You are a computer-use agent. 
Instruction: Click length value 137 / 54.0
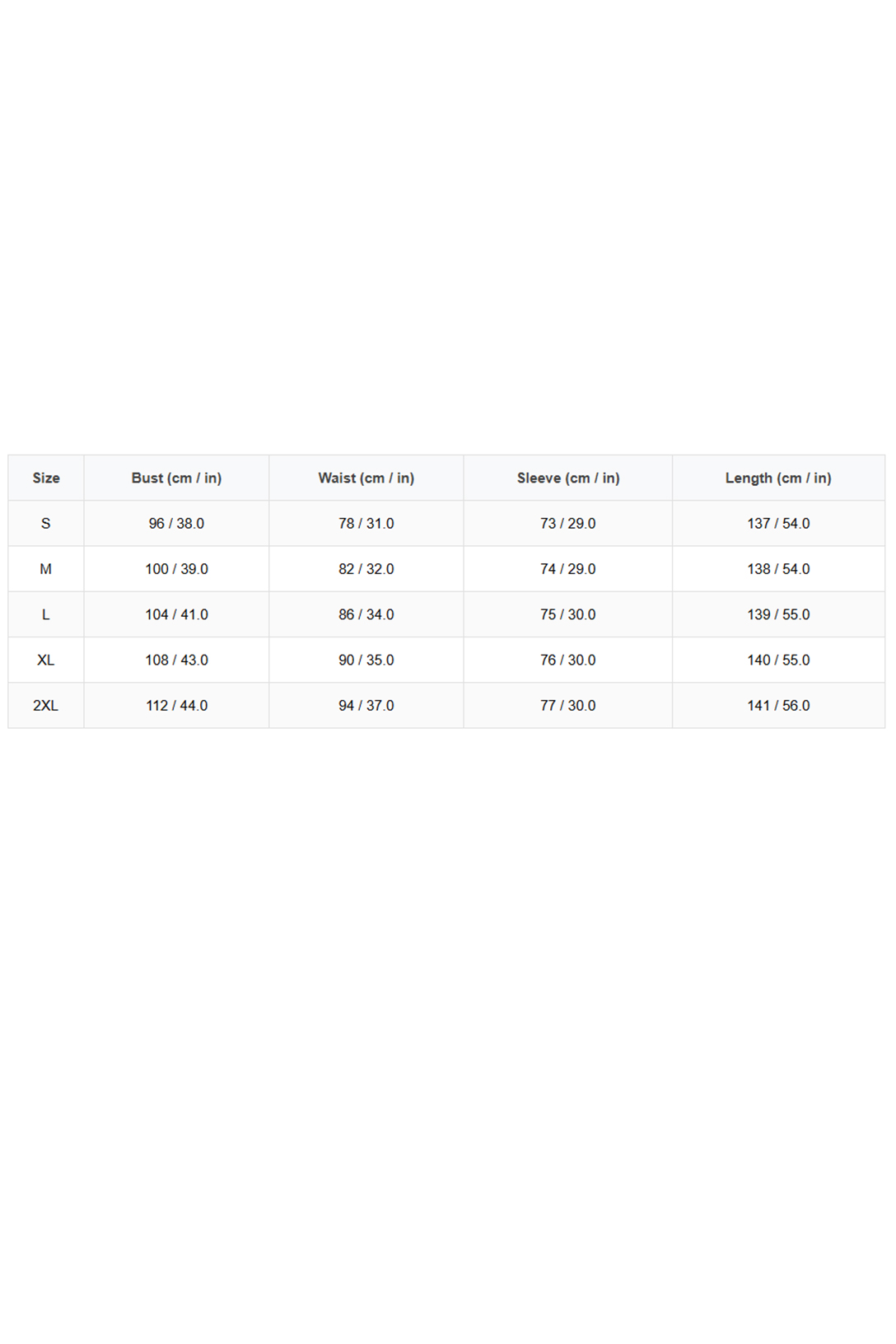point(778,524)
